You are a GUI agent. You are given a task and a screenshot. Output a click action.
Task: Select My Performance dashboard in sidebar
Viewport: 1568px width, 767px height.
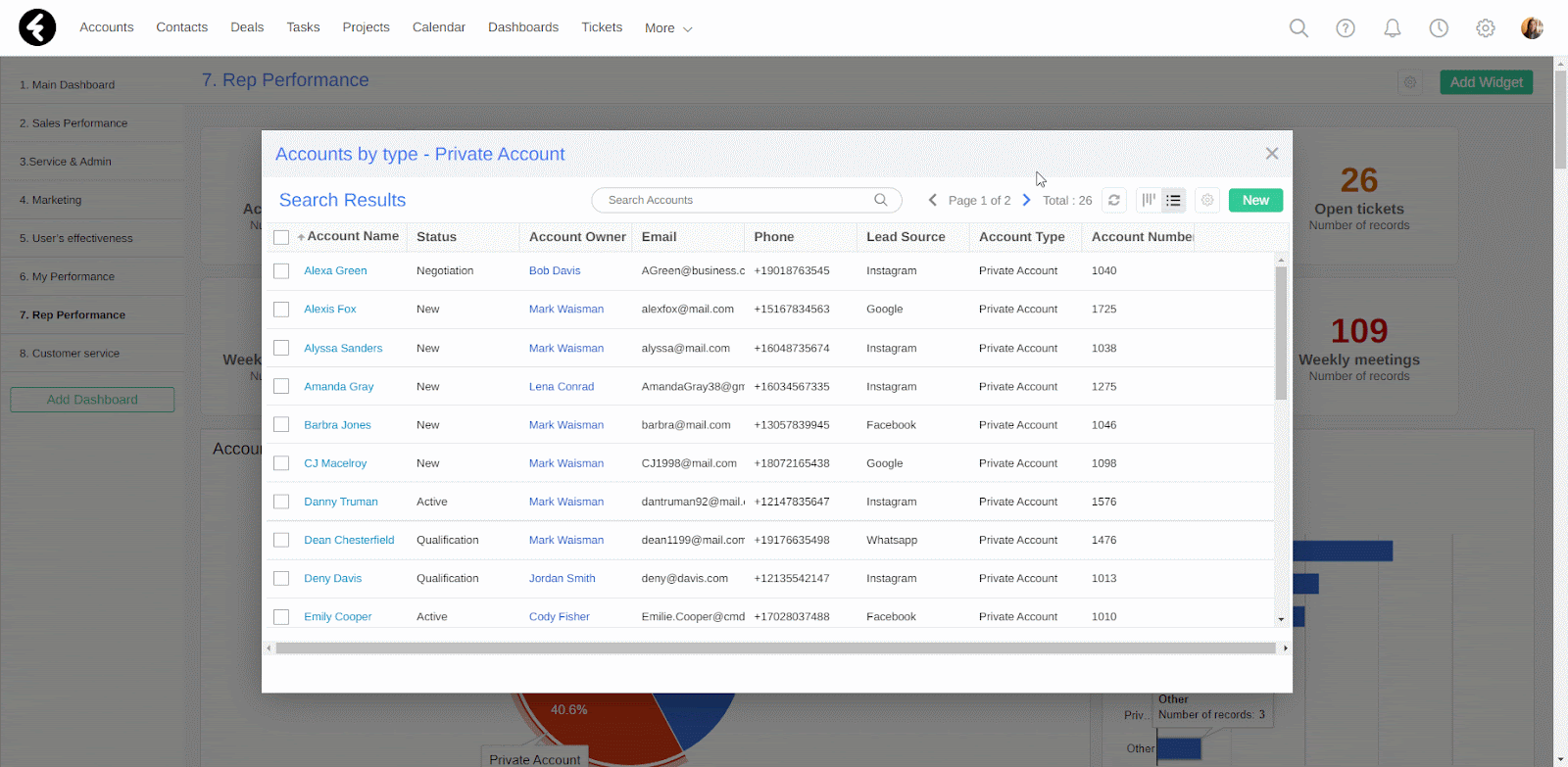point(67,277)
